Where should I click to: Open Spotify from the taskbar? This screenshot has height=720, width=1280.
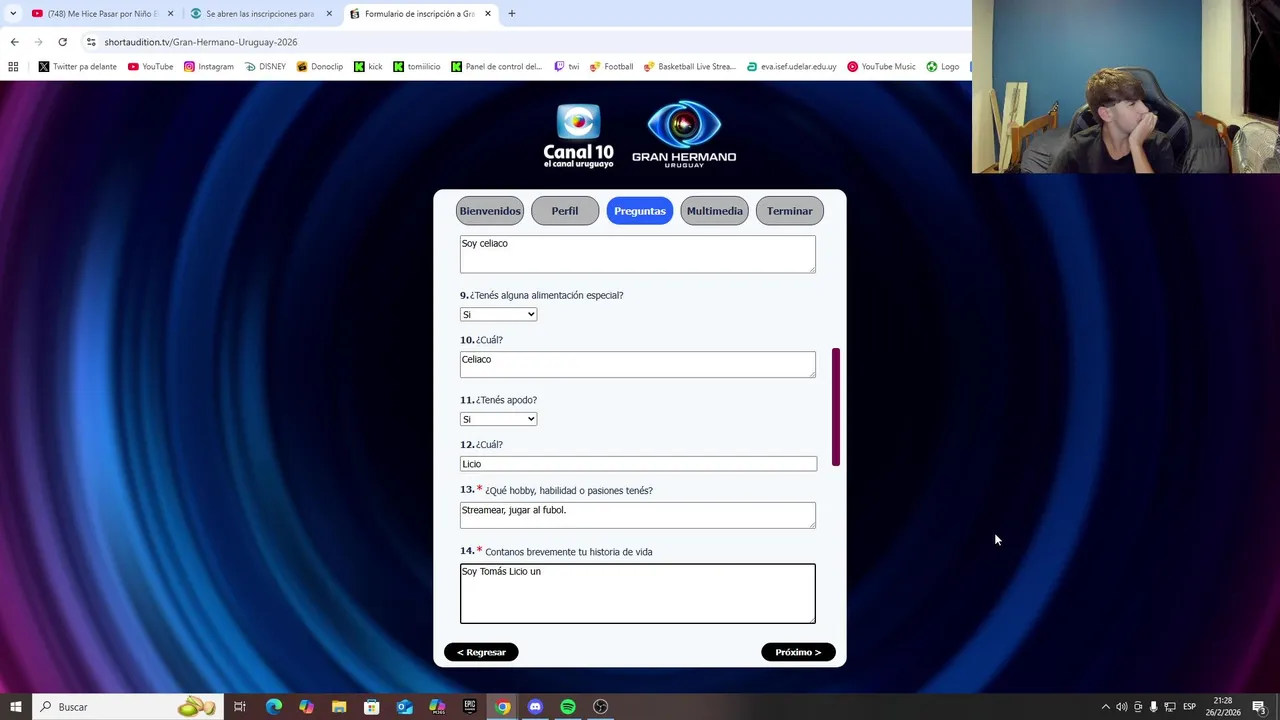click(568, 707)
